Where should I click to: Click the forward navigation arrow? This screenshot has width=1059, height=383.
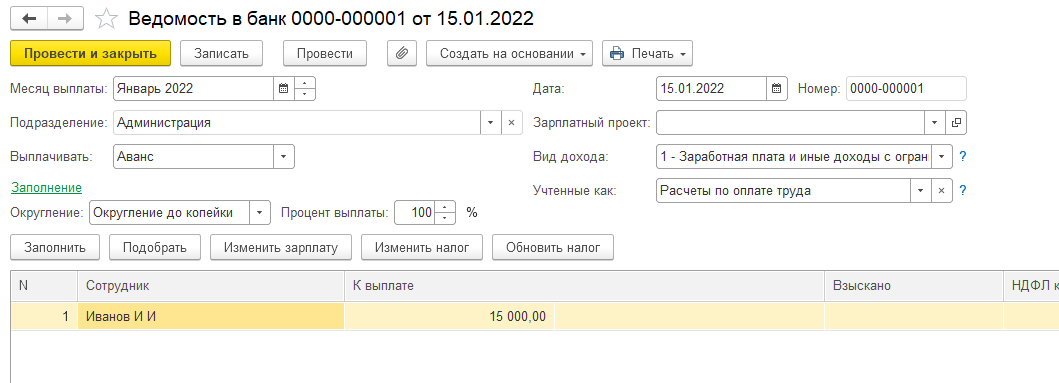[x=65, y=18]
